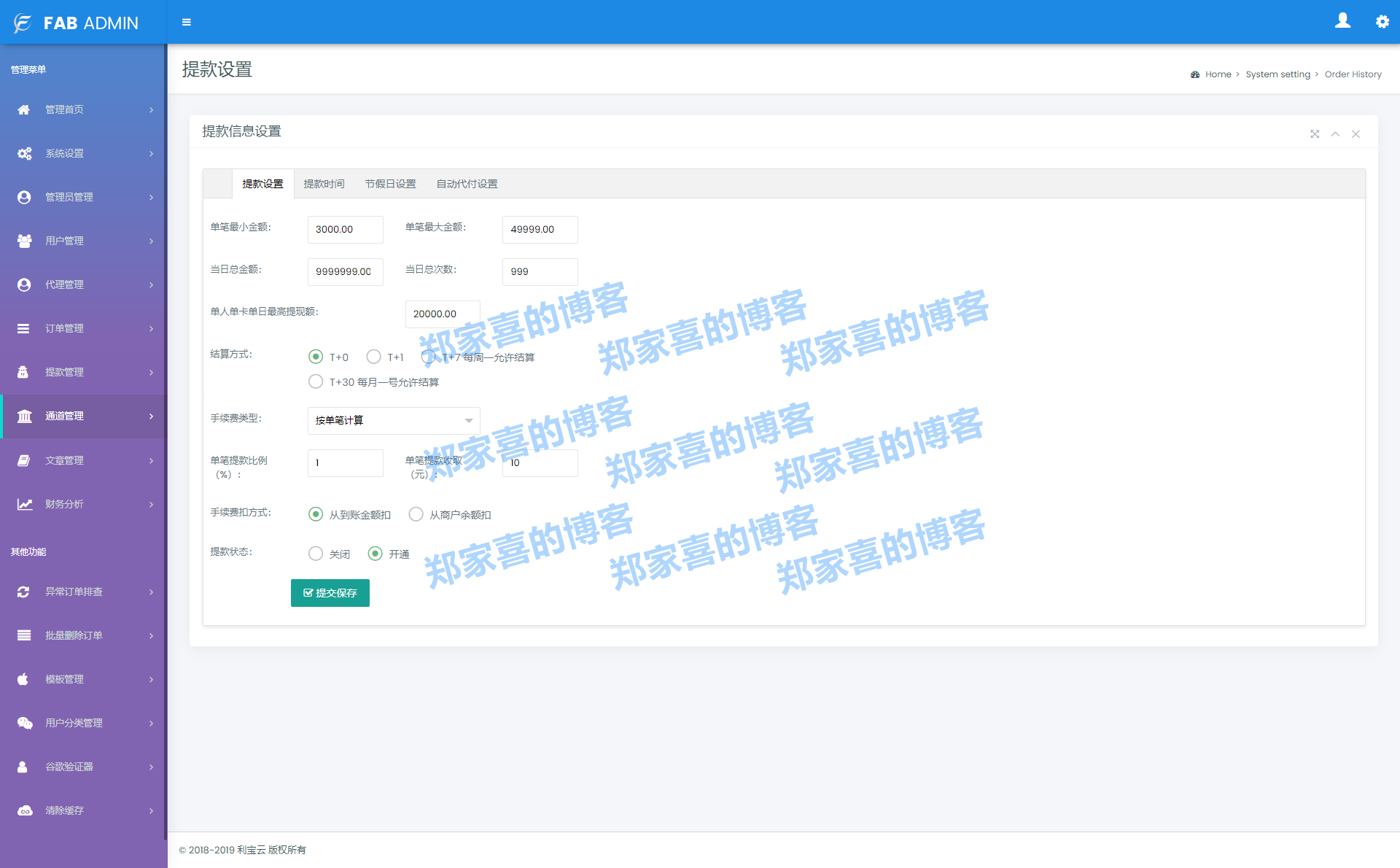Image resolution: width=1400 pixels, height=868 pixels.
Task: Set 提款状态 to 关闭
Action: click(x=316, y=554)
